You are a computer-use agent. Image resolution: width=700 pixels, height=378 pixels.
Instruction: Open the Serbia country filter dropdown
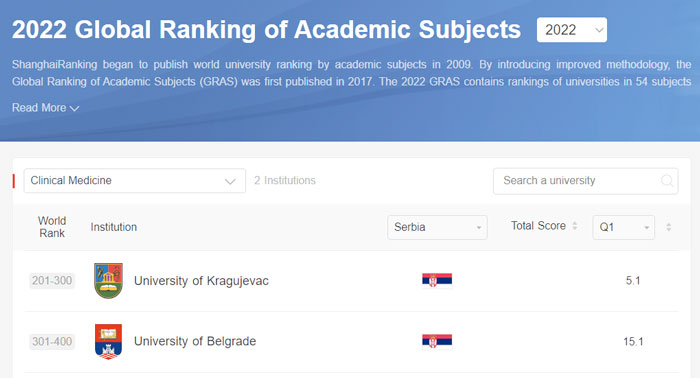click(437, 227)
